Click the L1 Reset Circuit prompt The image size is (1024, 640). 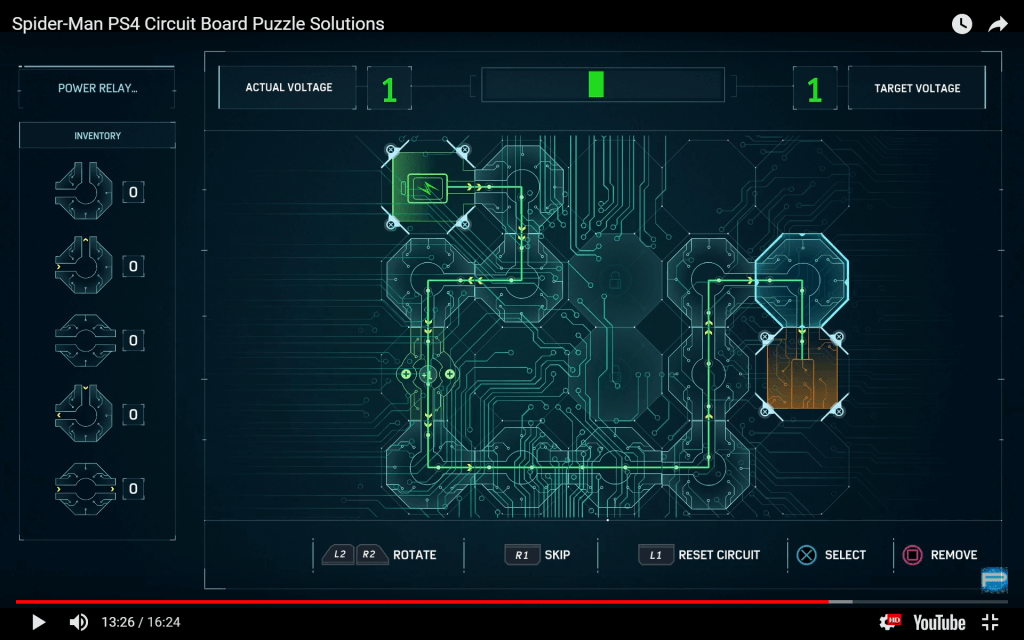699,554
